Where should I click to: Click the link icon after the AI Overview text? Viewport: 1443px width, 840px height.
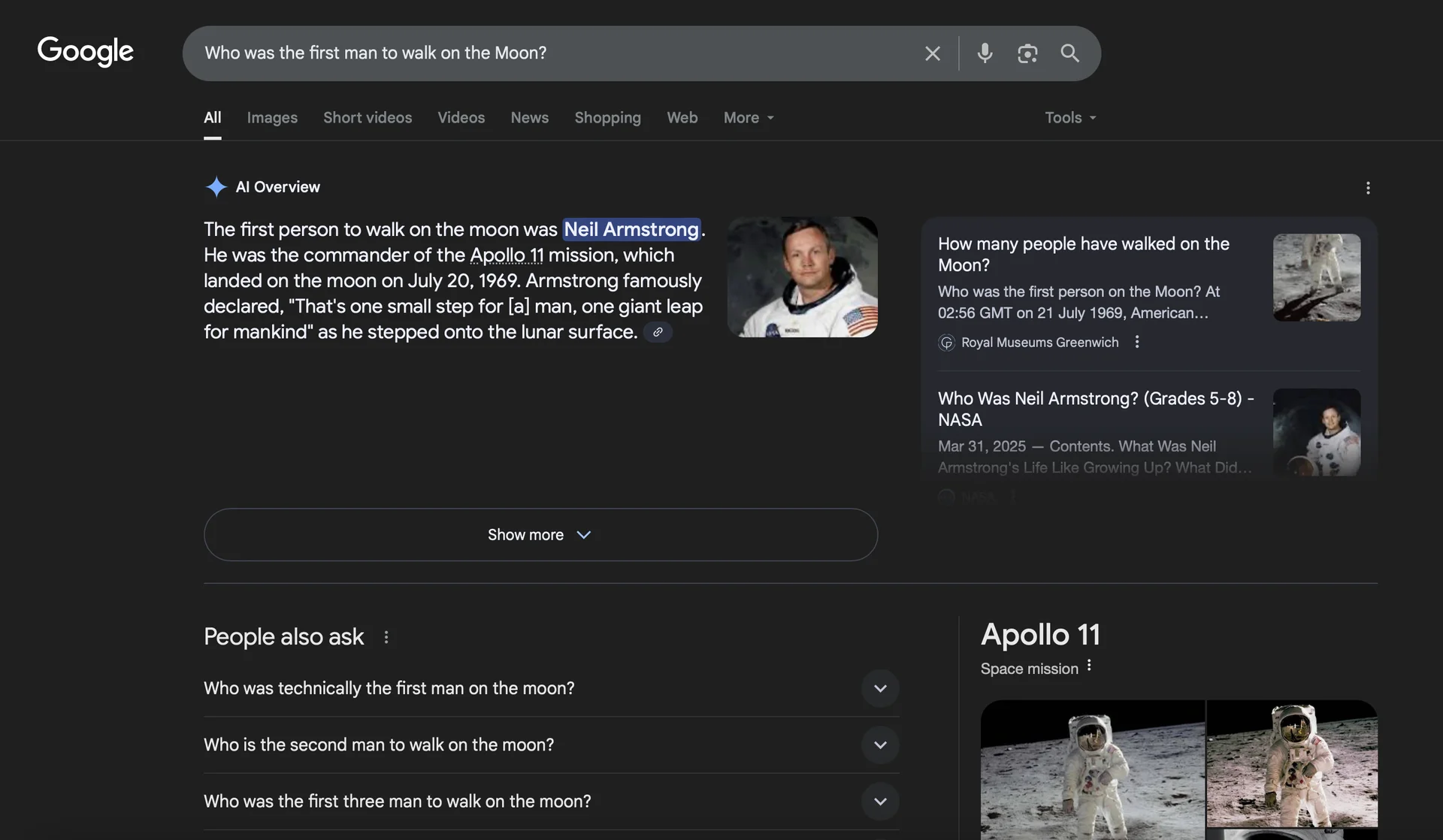pyautogui.click(x=658, y=331)
